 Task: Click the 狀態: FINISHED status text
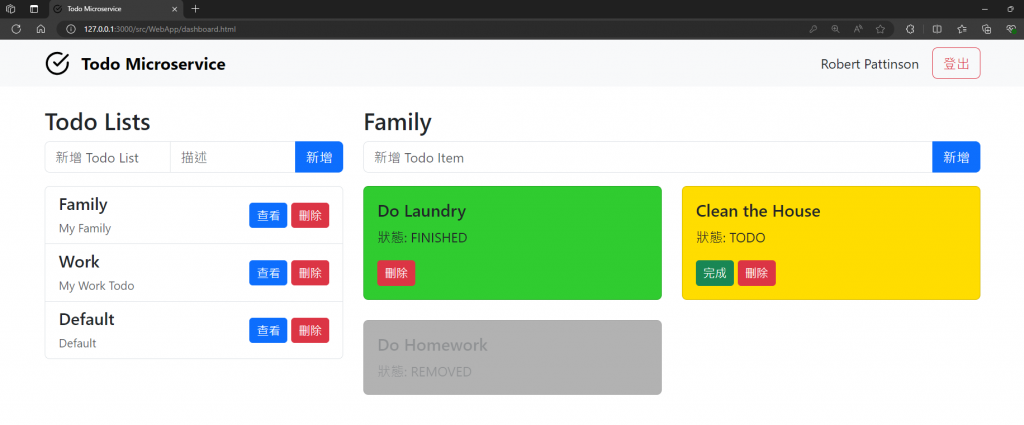pyautogui.click(x=423, y=238)
